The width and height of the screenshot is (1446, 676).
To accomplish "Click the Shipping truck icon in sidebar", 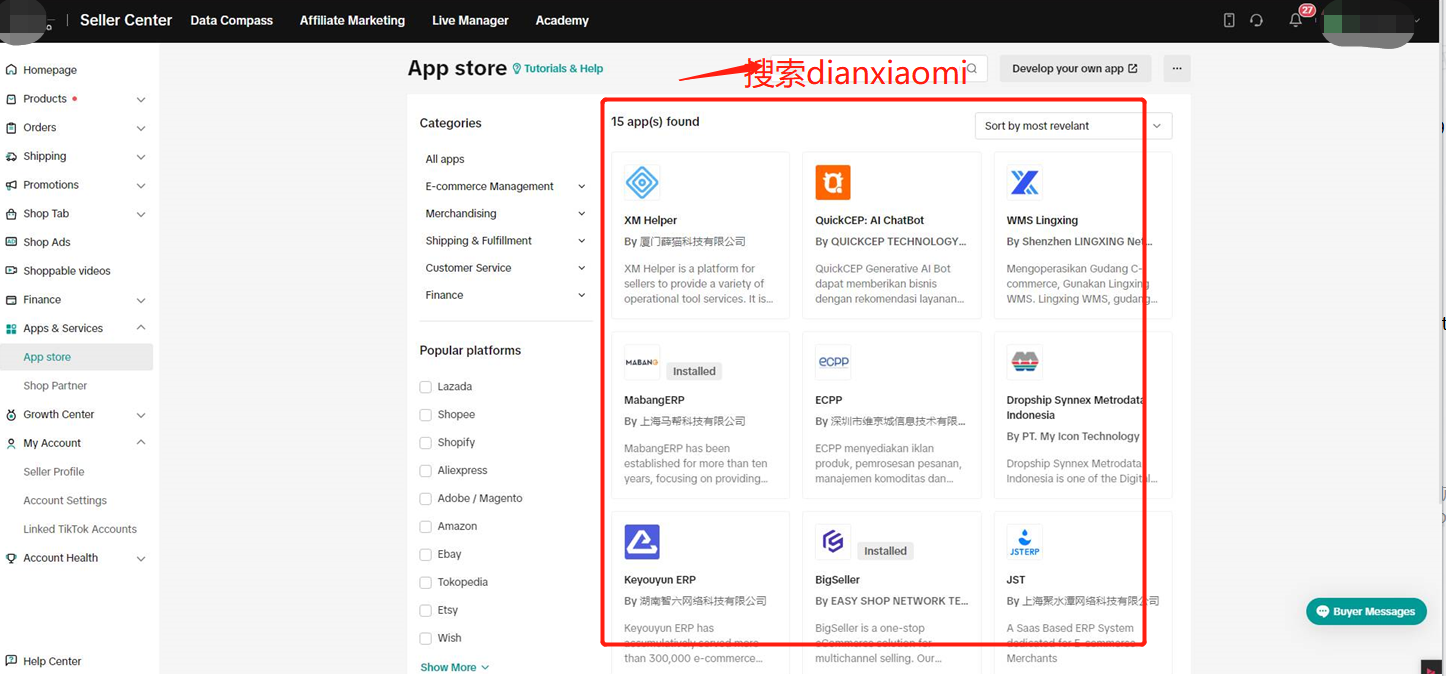I will (x=11, y=156).
